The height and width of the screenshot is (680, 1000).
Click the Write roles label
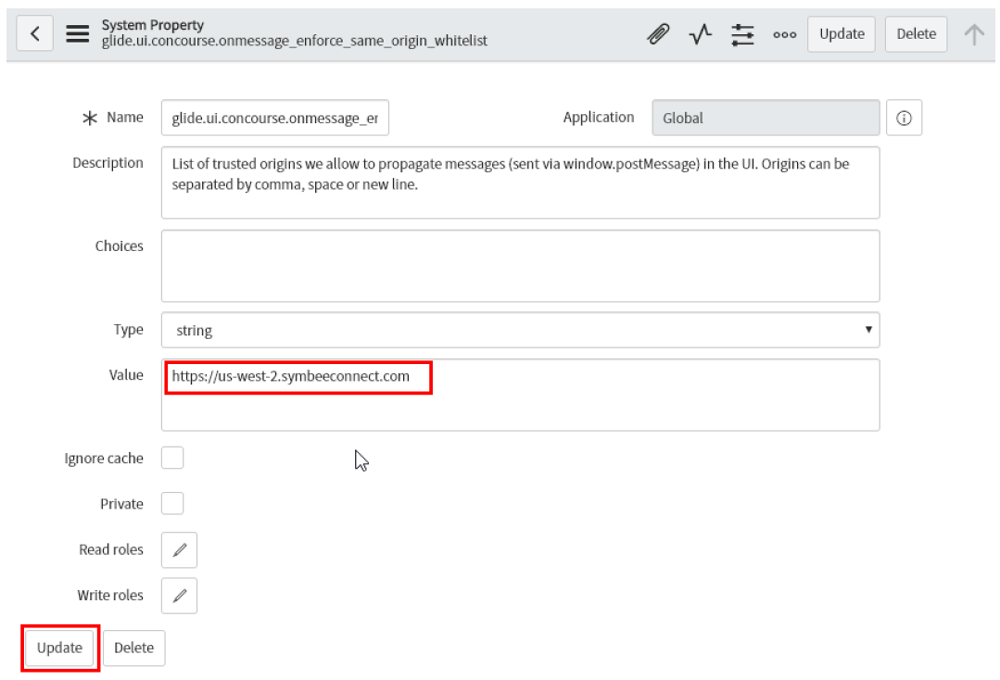110,595
